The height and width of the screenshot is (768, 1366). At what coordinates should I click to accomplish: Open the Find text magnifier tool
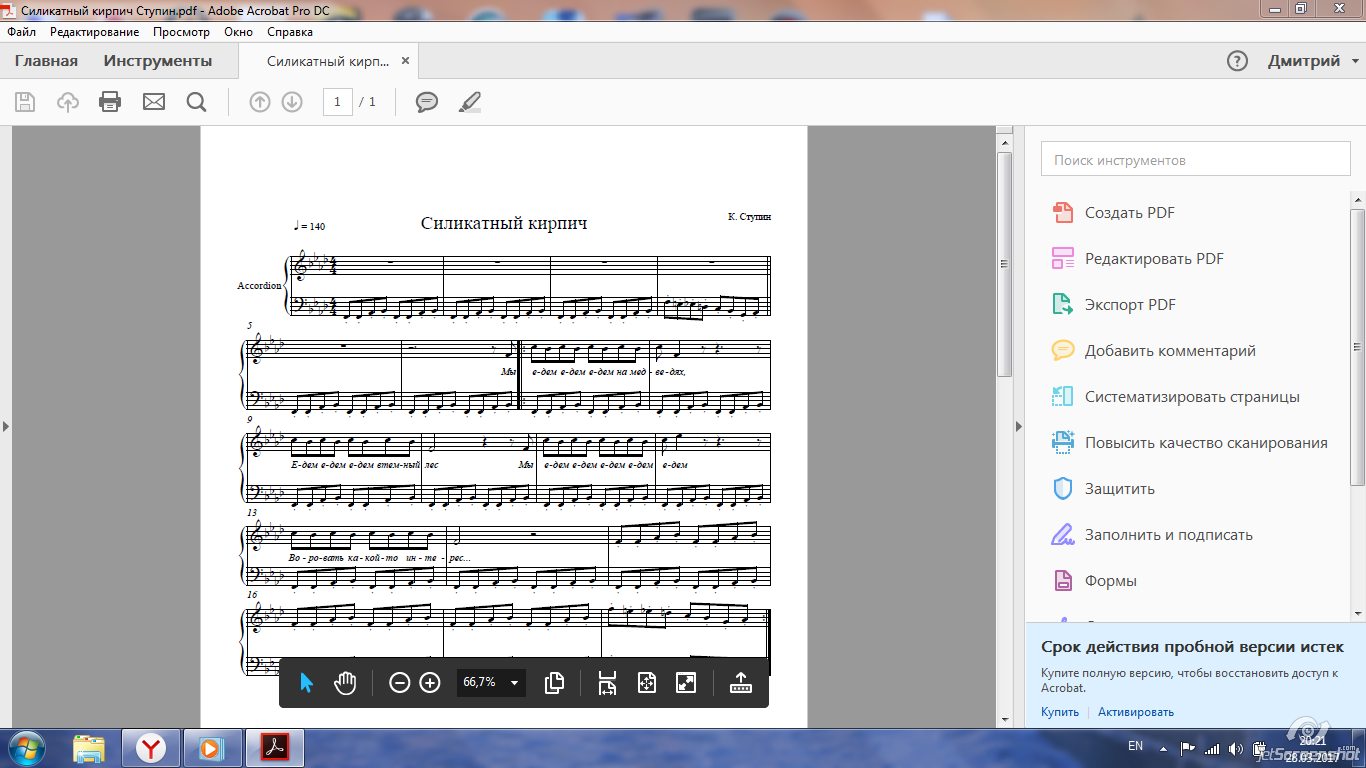(x=197, y=102)
